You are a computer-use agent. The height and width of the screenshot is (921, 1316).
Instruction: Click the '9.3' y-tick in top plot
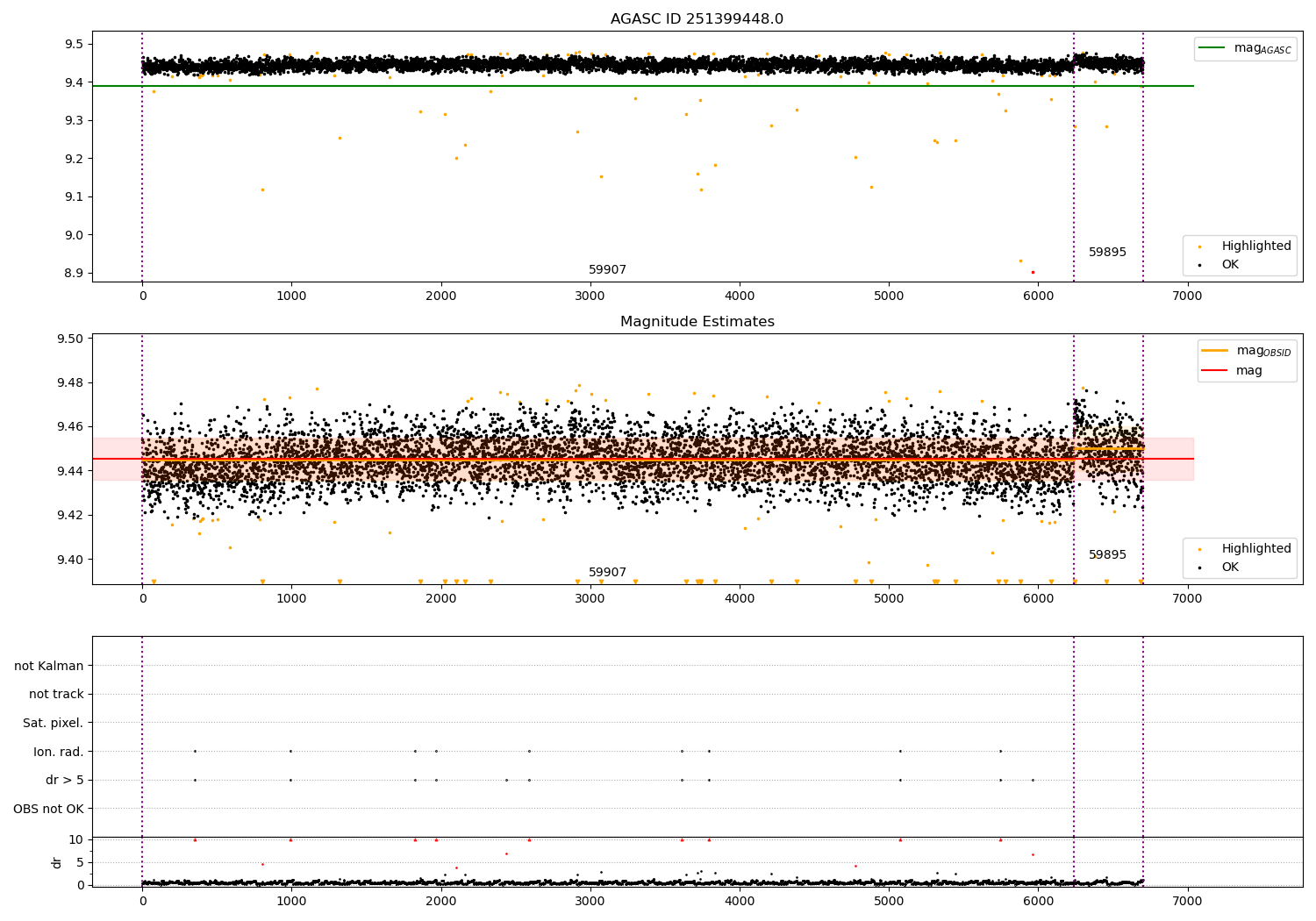coord(75,120)
